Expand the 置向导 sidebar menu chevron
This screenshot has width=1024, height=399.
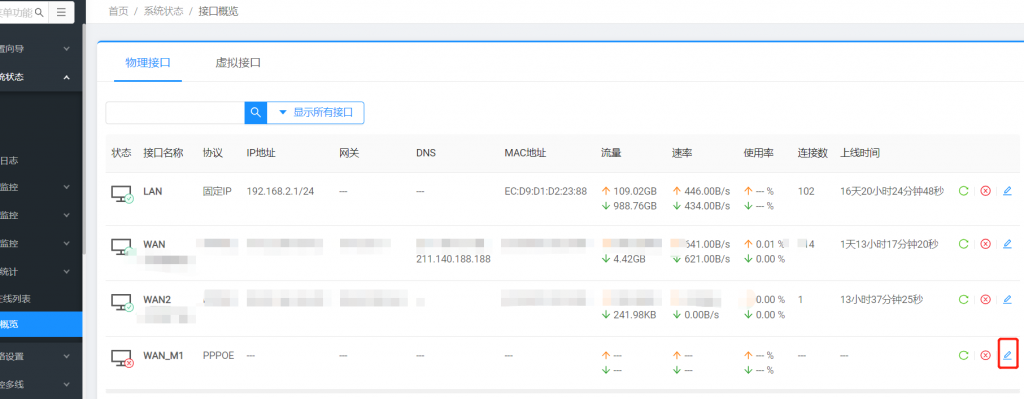[67, 49]
